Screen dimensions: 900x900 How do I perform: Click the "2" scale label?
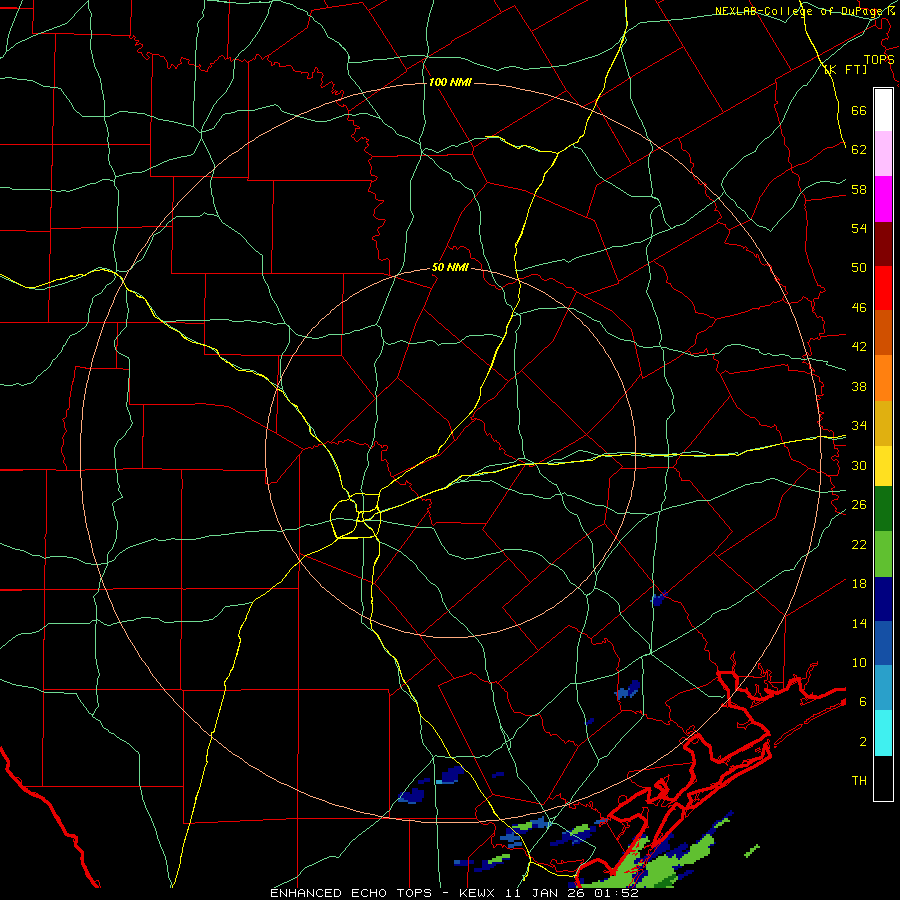point(863,742)
